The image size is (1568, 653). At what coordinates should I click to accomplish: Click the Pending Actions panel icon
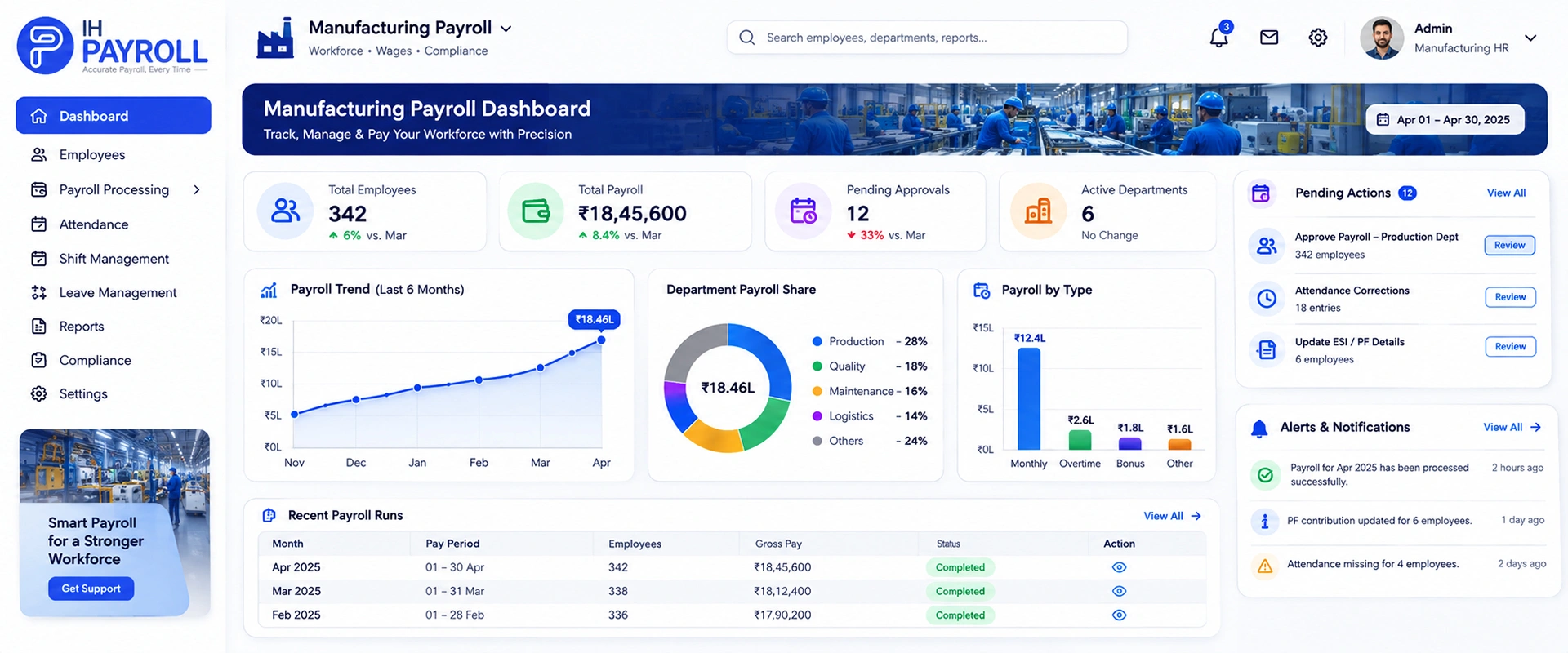pos(1261,193)
